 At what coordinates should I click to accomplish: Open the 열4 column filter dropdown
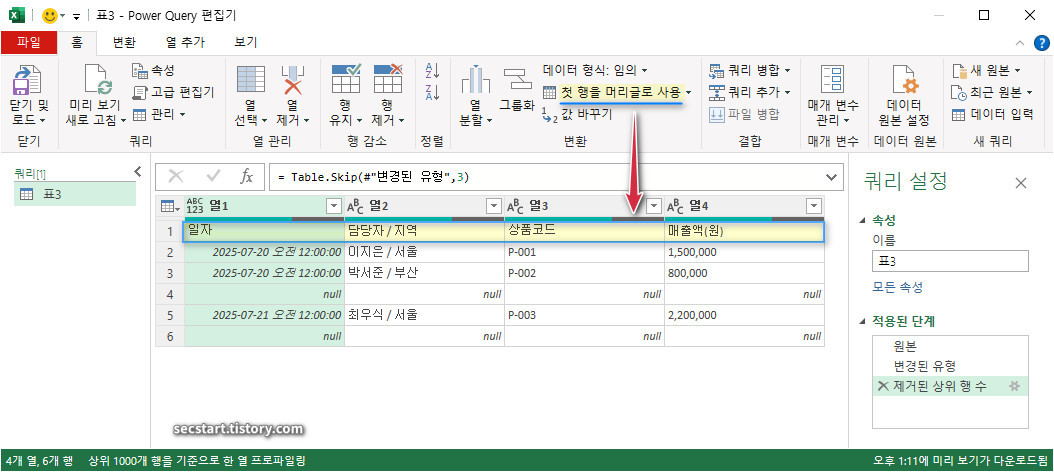pos(813,206)
